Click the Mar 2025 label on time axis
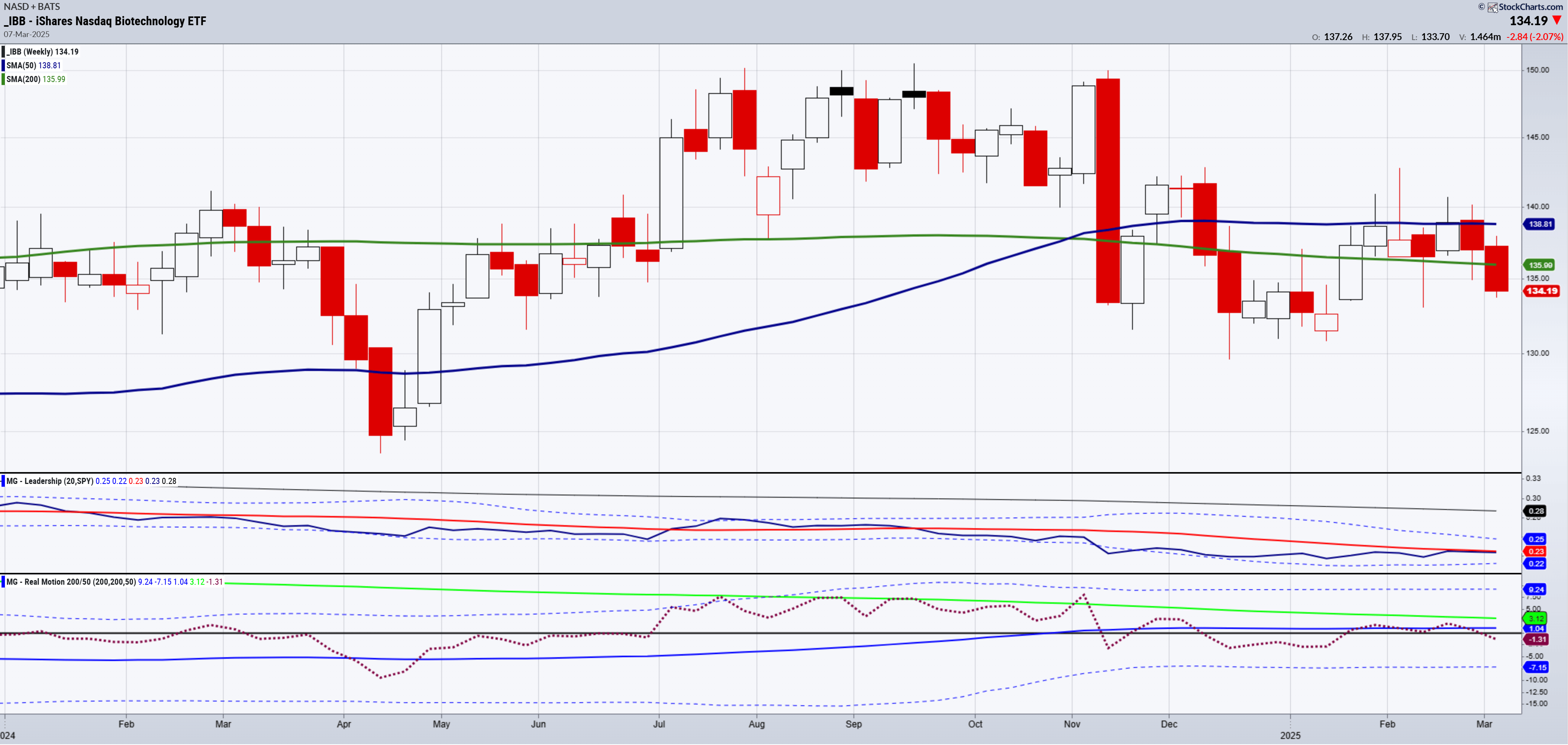 click(1484, 724)
